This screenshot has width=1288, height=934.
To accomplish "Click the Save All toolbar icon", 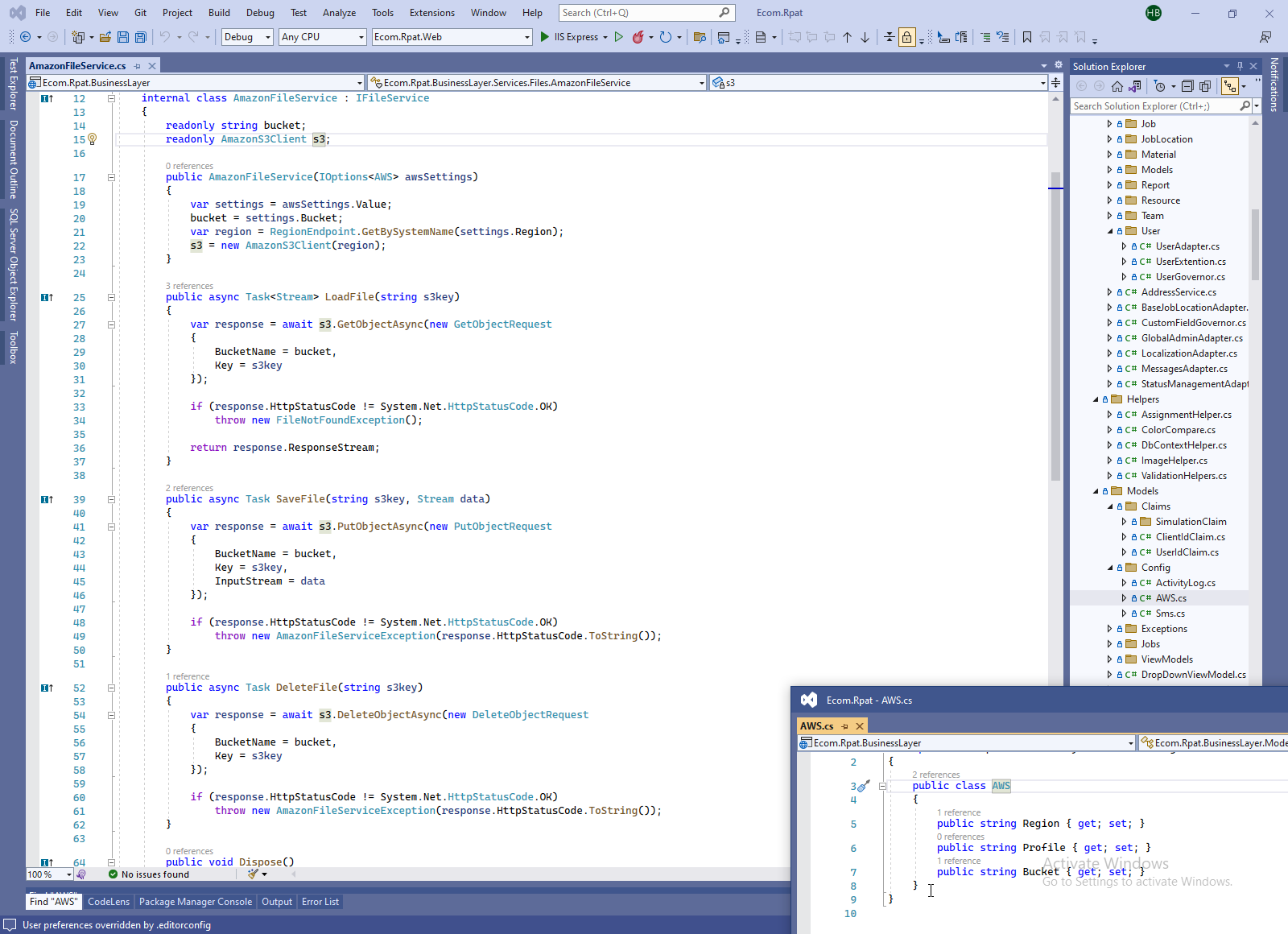I will (141, 37).
